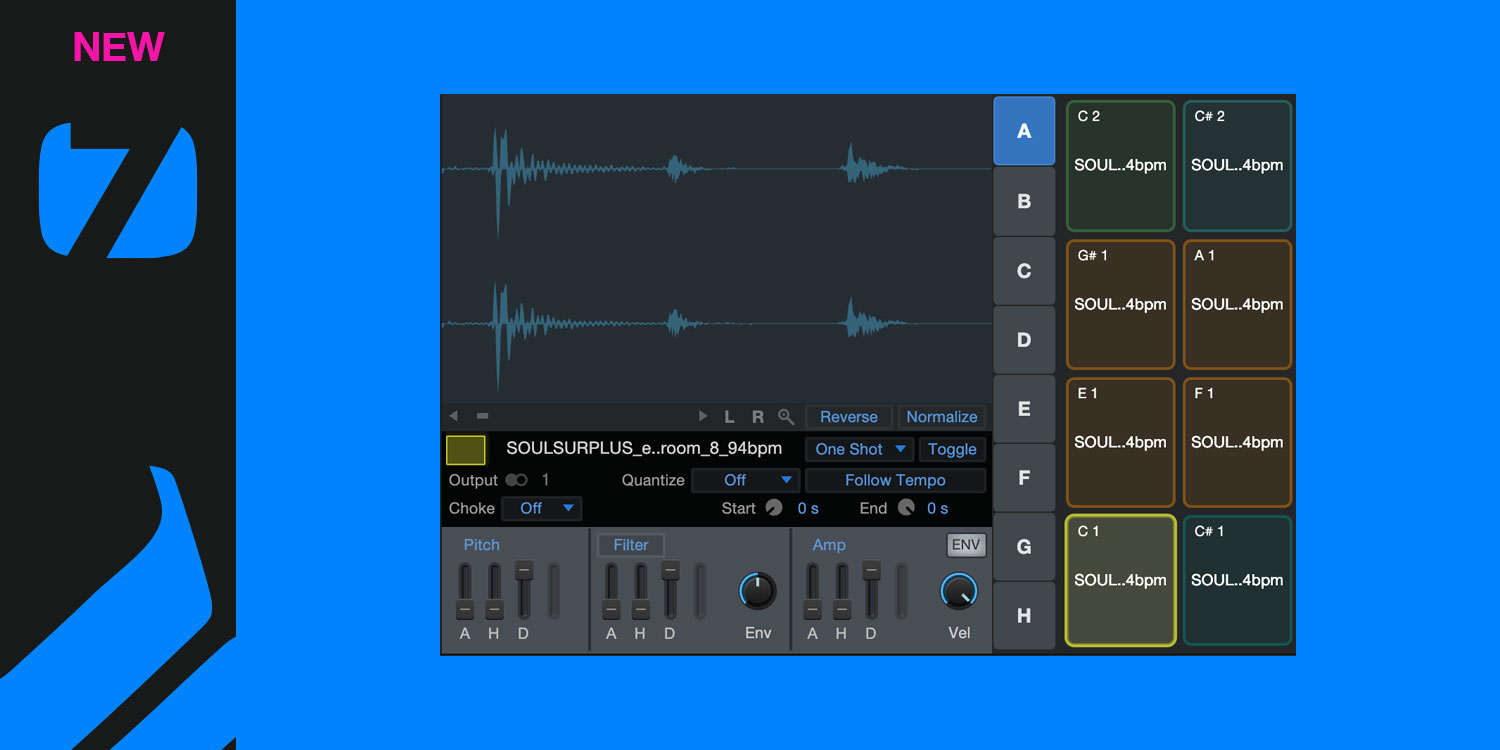Click the Amp Vel knob
Image resolution: width=1500 pixels, height=750 pixels.
(x=959, y=591)
